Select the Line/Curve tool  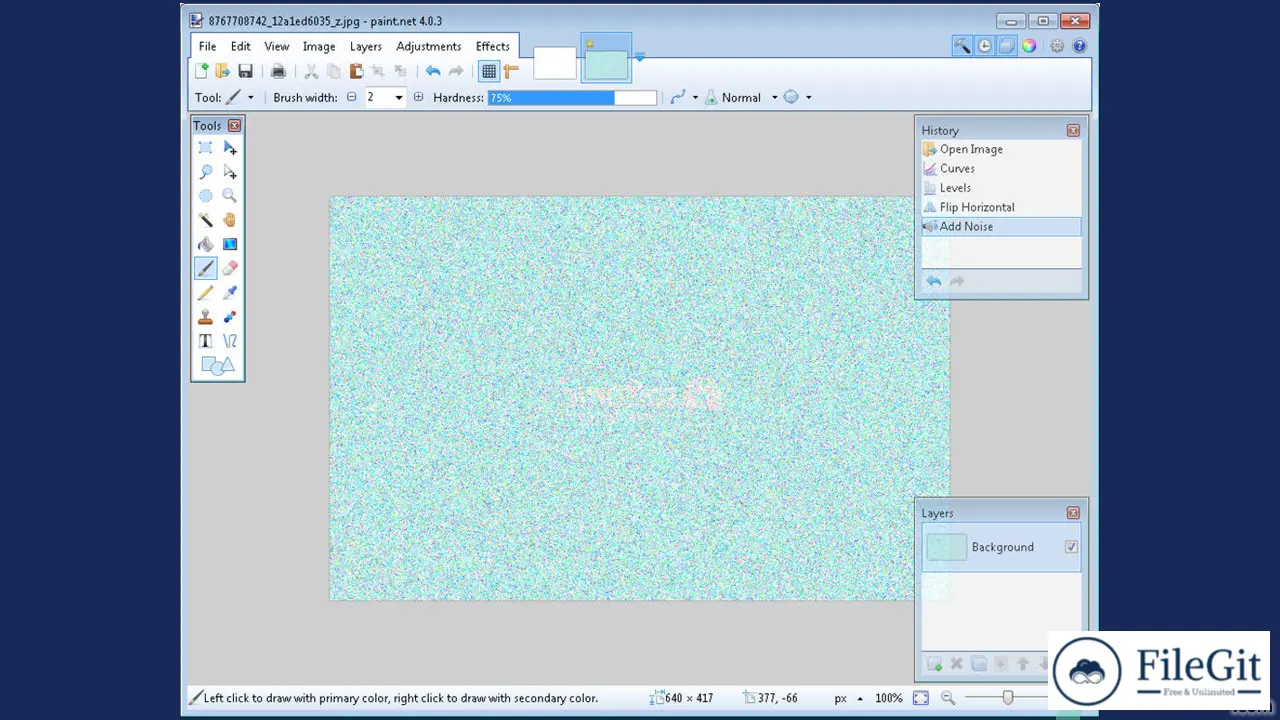230,341
